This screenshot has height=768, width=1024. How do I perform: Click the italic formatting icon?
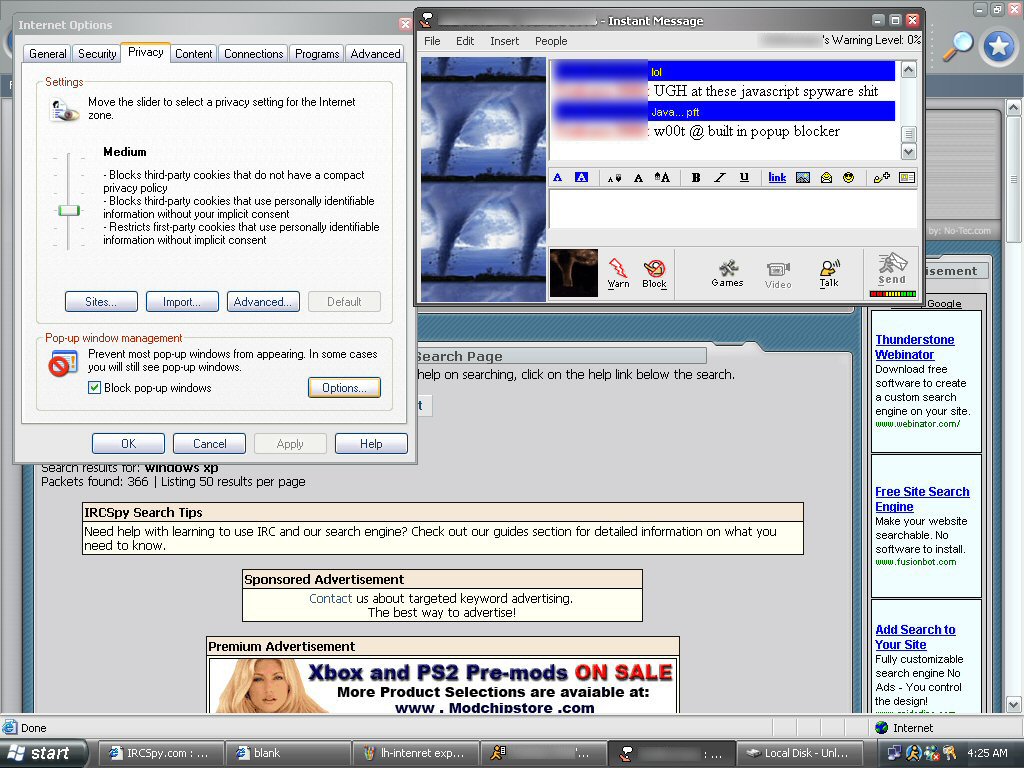(x=720, y=178)
